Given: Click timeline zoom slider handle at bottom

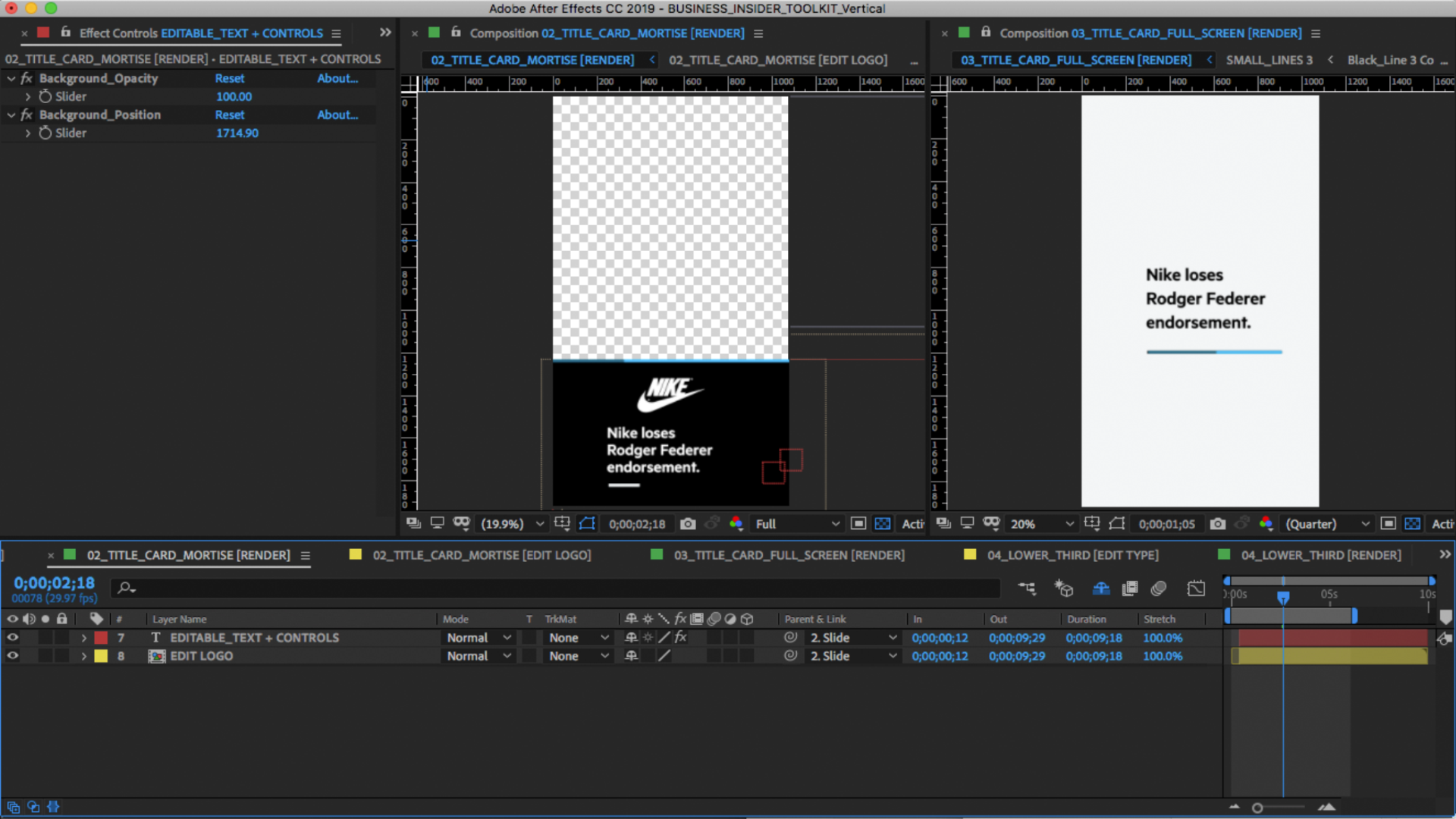Looking at the screenshot, I should 1257,808.
